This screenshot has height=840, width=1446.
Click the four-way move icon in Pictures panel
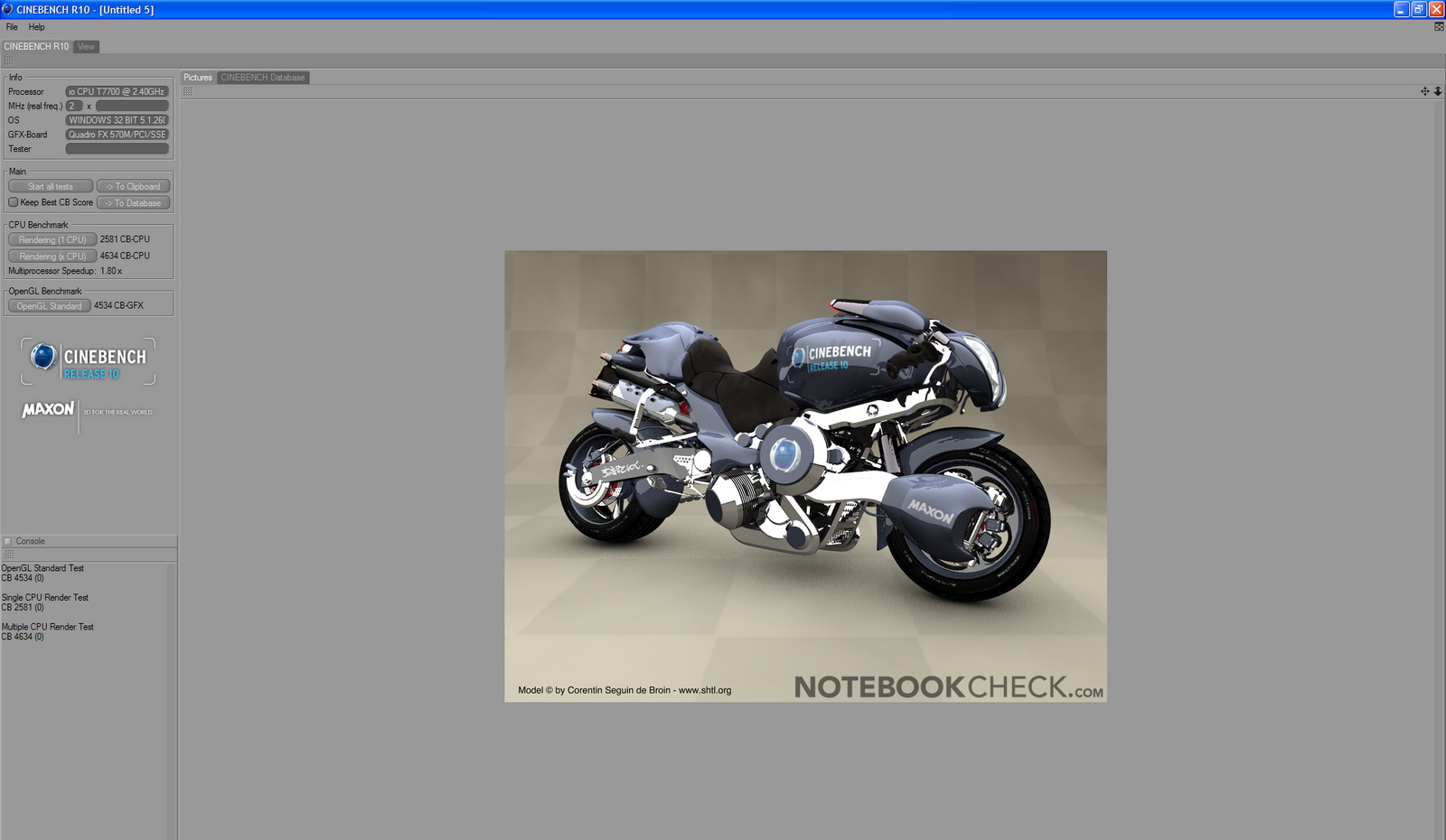coord(1425,92)
